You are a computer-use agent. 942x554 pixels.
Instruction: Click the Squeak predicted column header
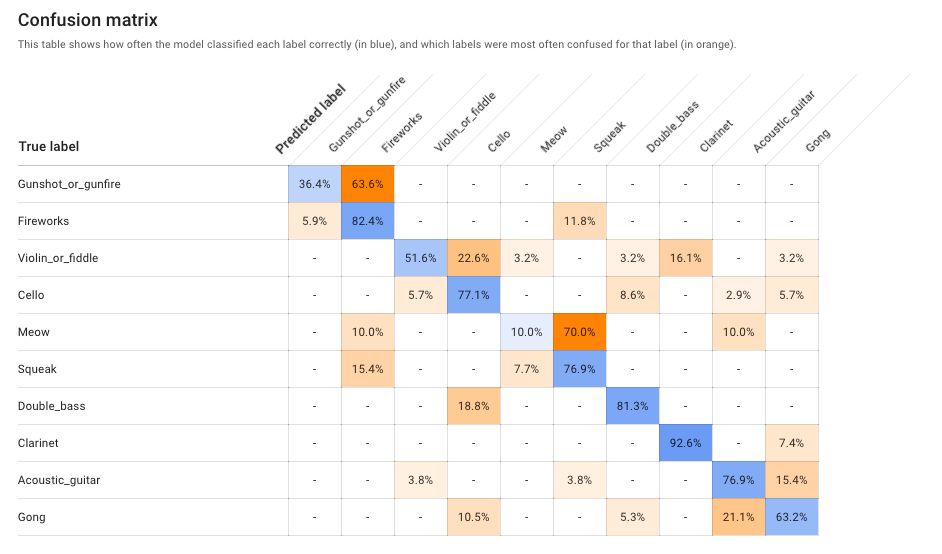[x=609, y=136]
